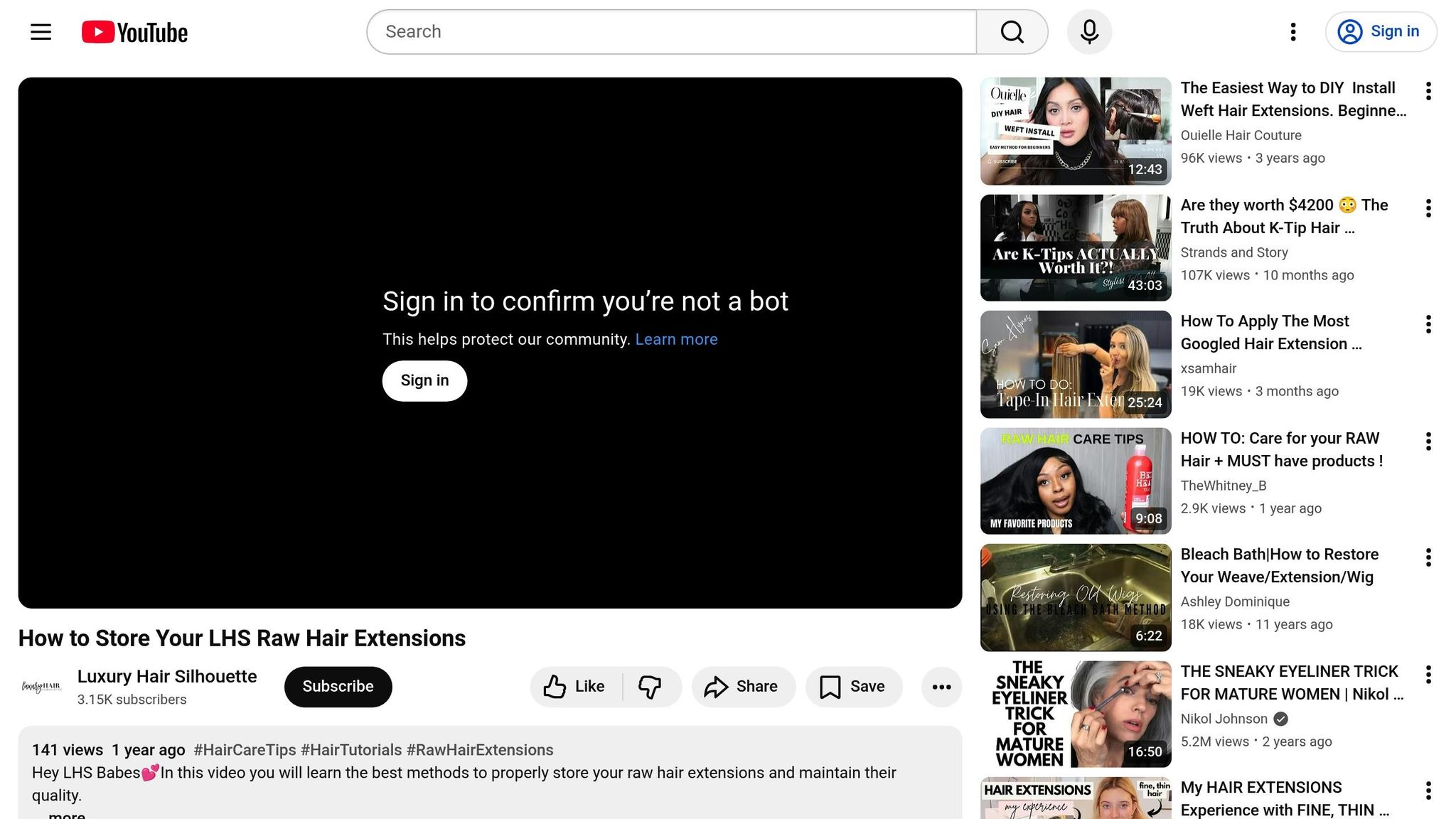This screenshot has height=819, width=1456.
Task: Visit Nikol Johnson channel
Action: [1224, 719]
